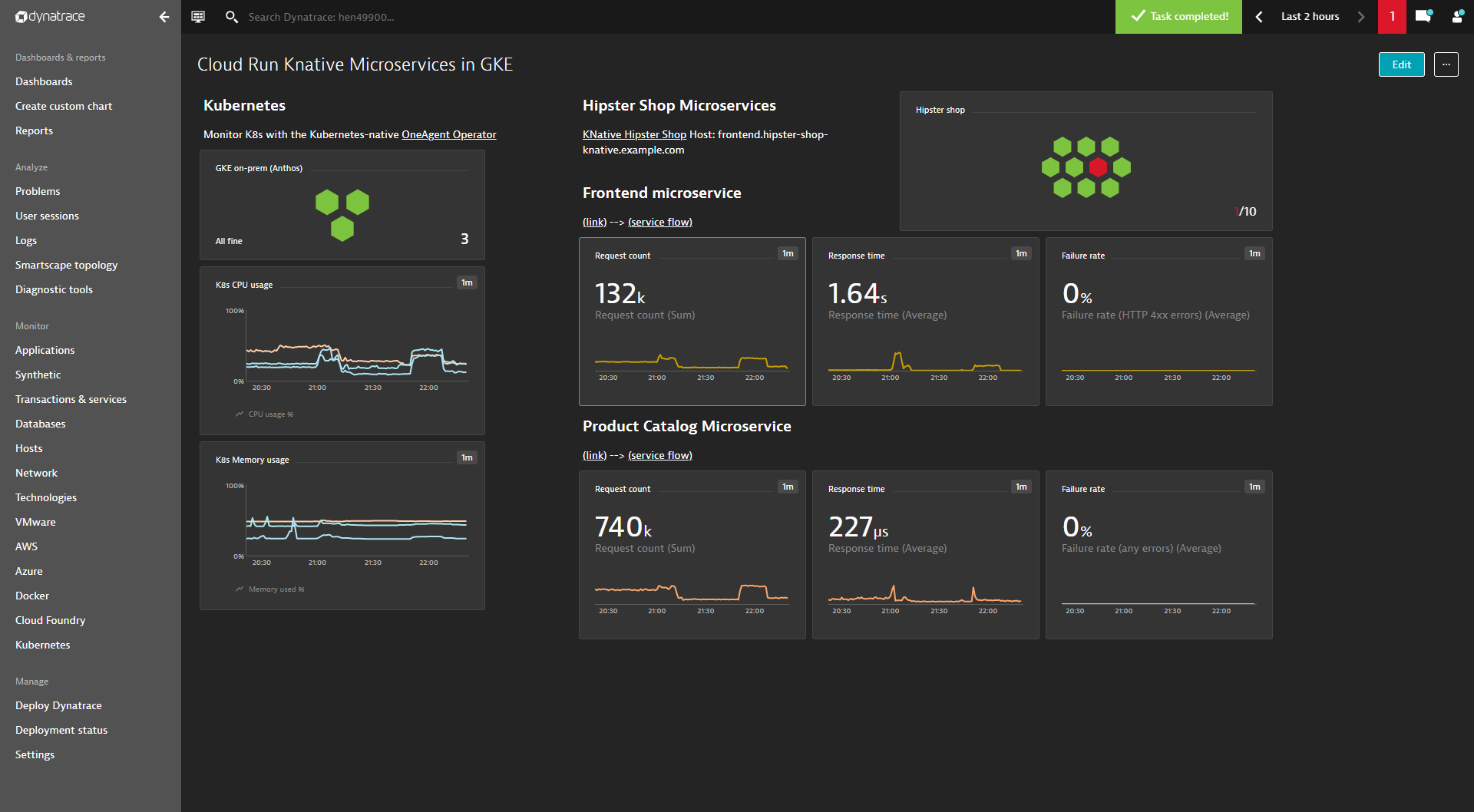Click the search magnifier icon
This screenshot has width=1474, height=812.
pos(231,17)
